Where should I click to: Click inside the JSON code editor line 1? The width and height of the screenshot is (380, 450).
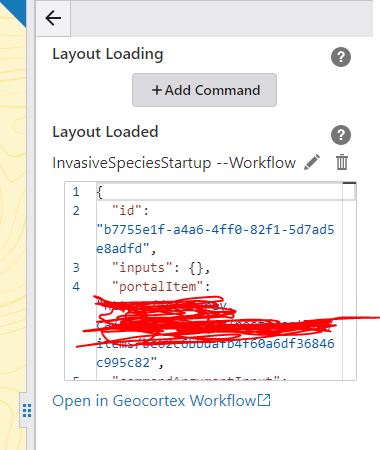(219, 192)
